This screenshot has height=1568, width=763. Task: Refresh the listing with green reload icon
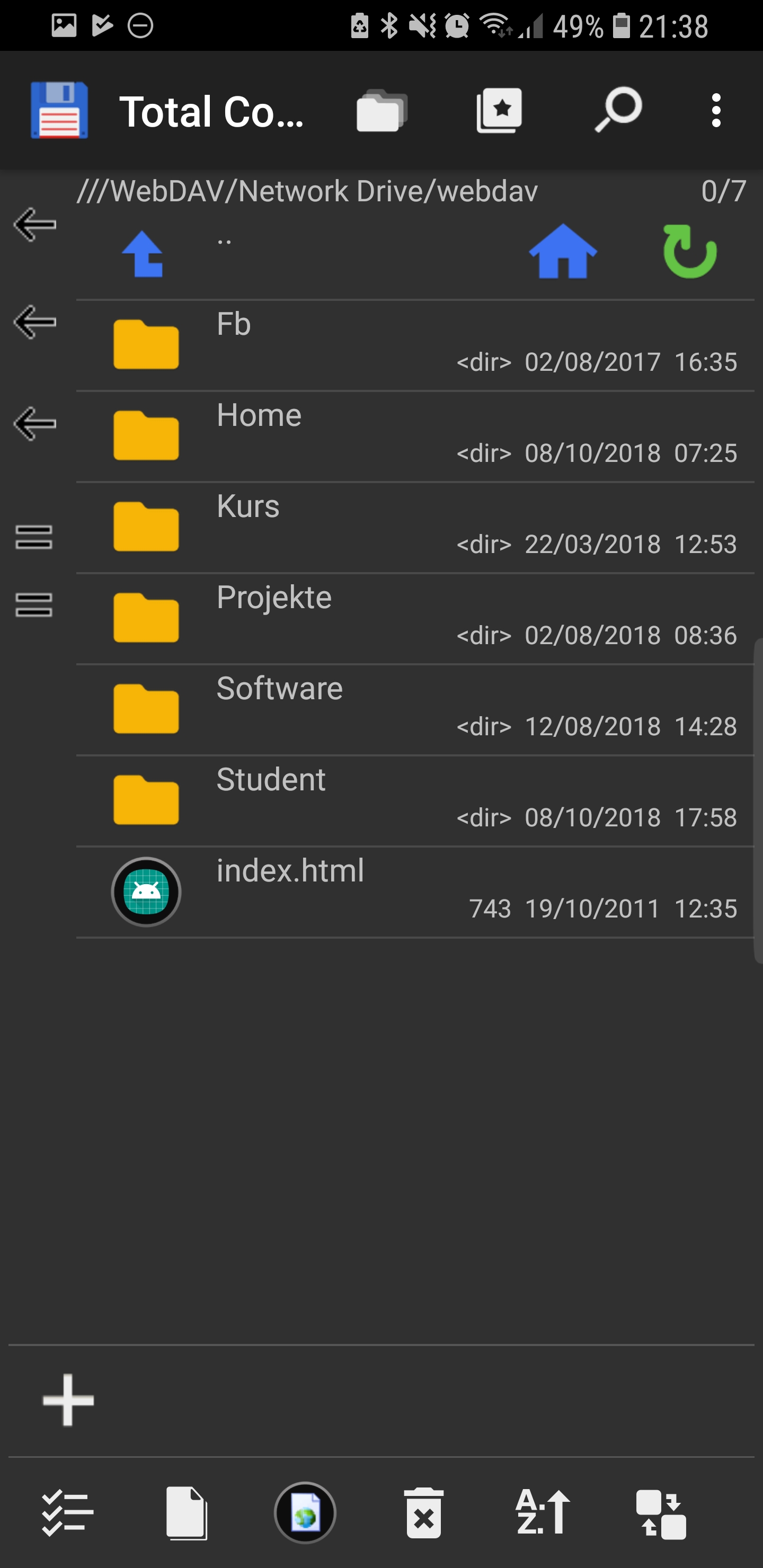[689, 252]
